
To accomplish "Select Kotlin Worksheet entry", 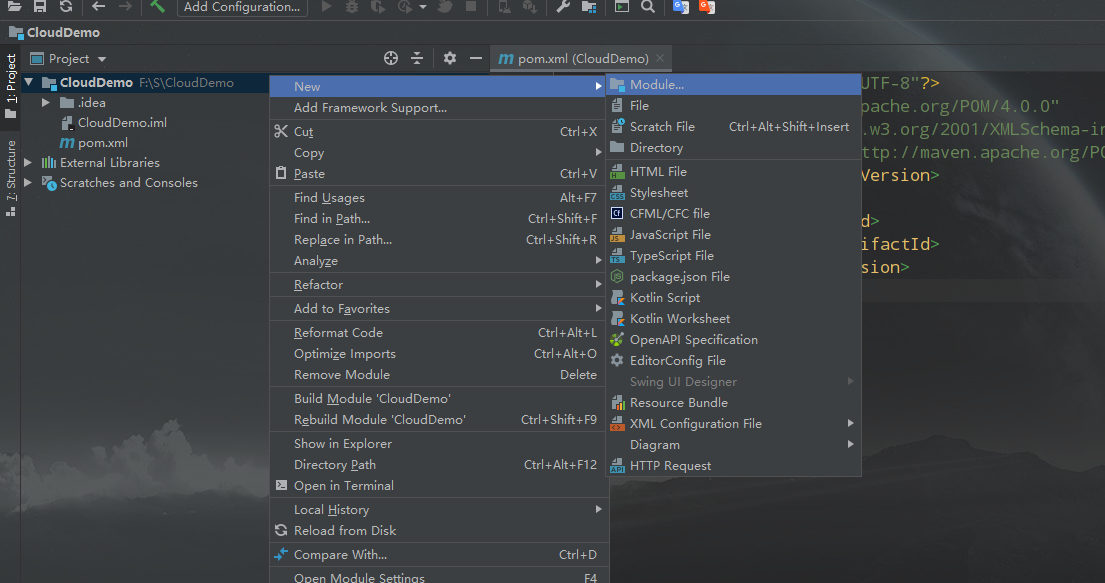I will (734, 319).
